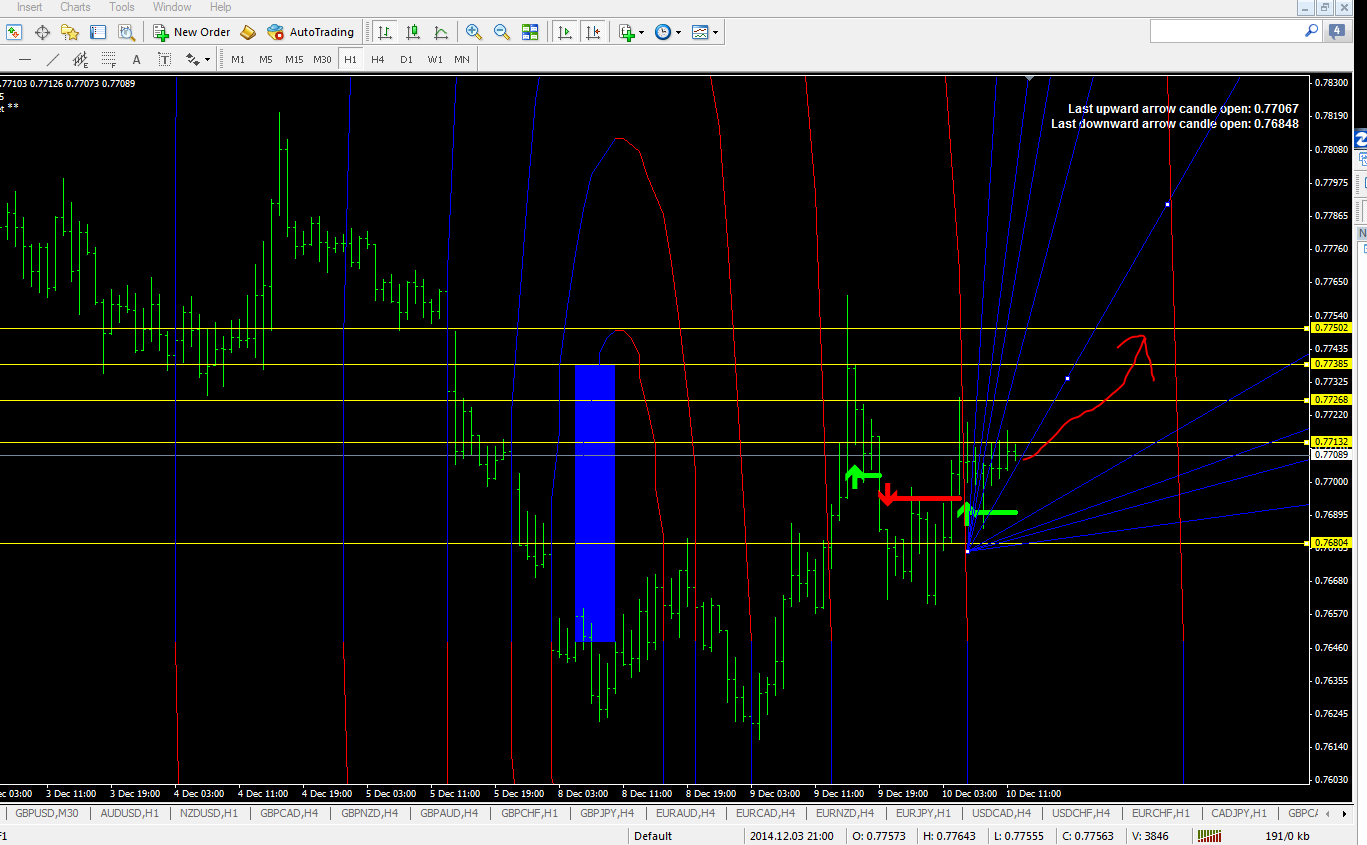This screenshot has height=845, width=1367.
Task: Open the Window menu
Action: click(x=172, y=7)
